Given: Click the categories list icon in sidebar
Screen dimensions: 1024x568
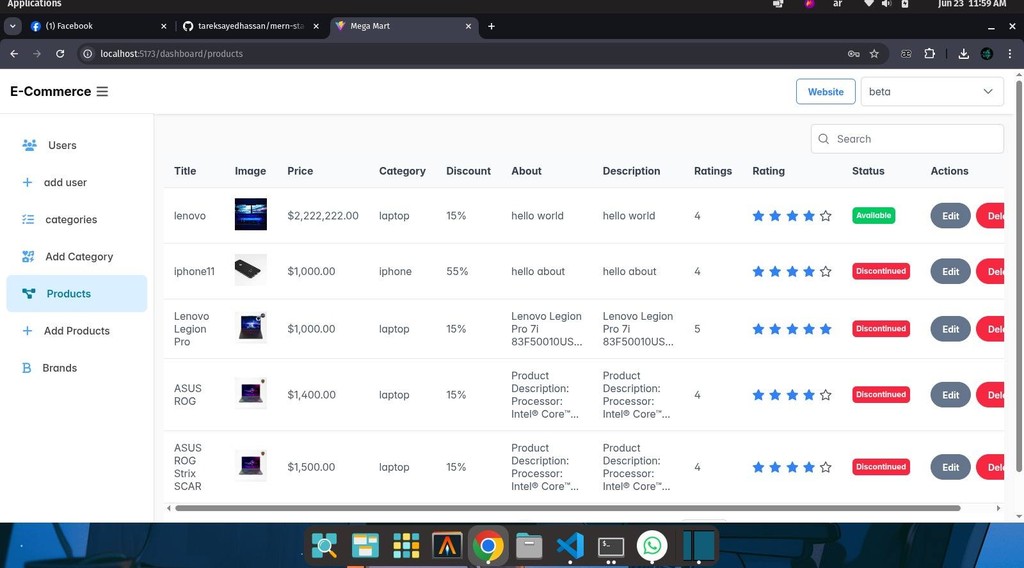Looking at the screenshot, I should coord(28,220).
